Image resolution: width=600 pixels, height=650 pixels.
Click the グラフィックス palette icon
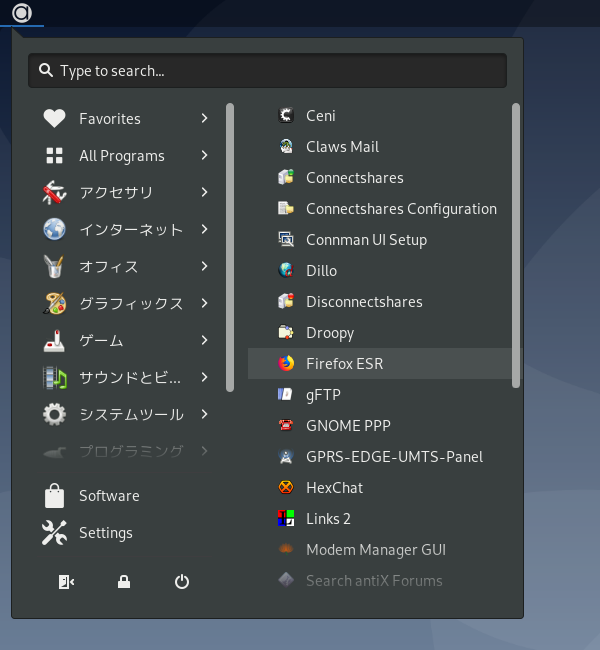point(54,303)
